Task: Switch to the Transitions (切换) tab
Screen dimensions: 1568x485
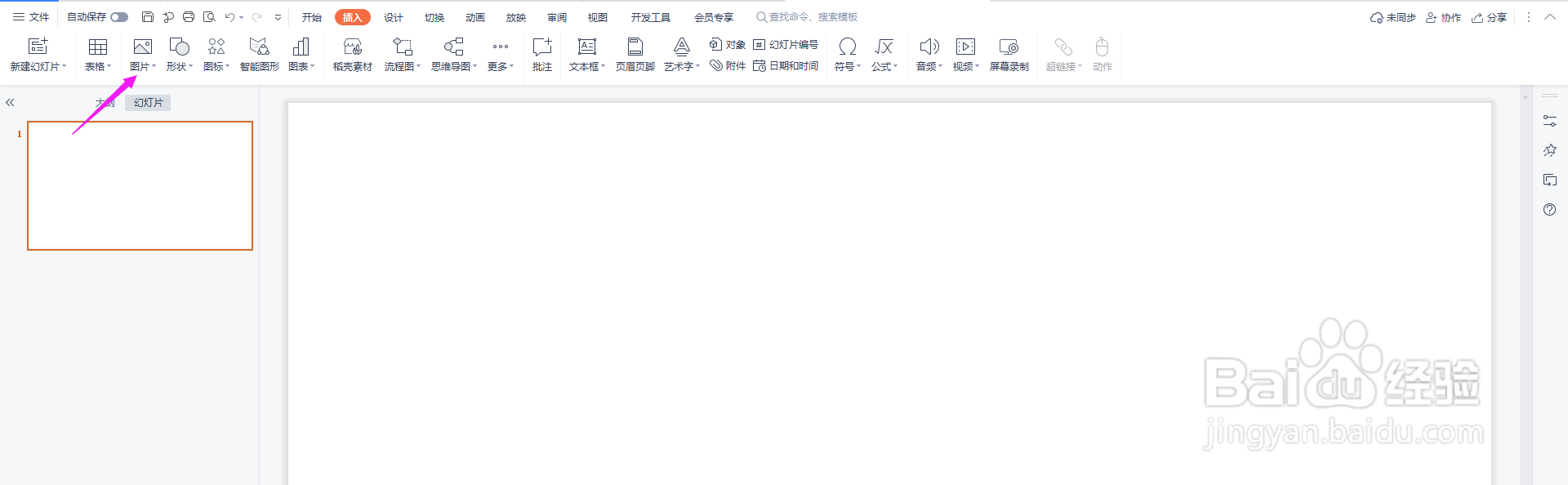Action: tap(434, 17)
